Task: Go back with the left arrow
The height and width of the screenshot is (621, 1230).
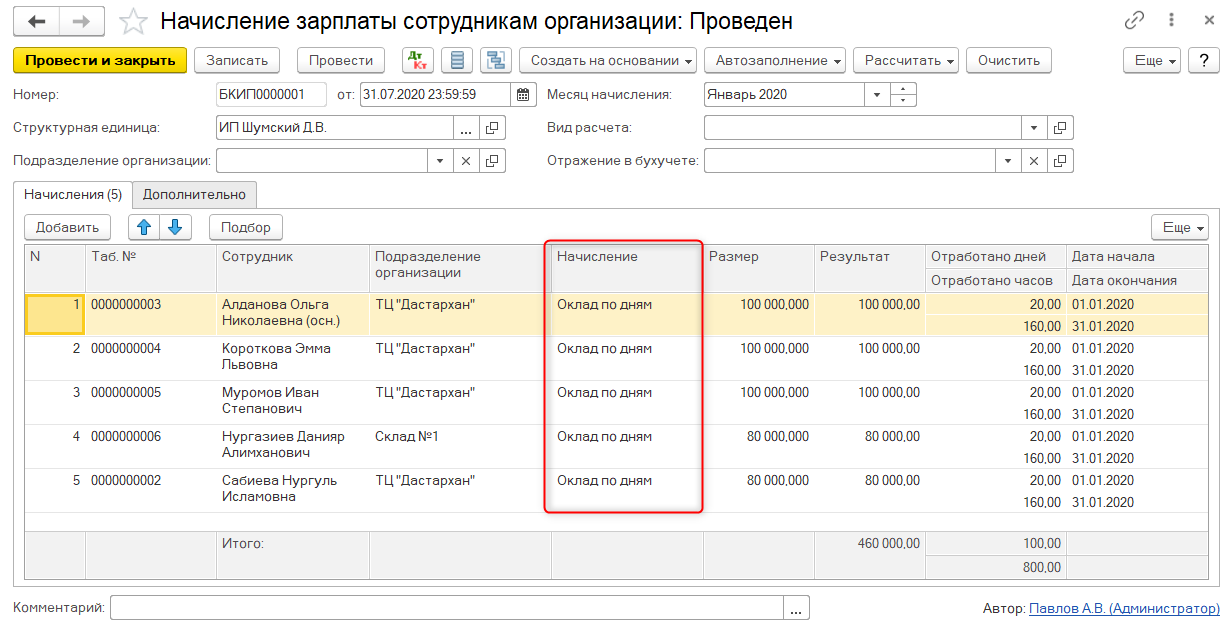Action: pyautogui.click(x=36, y=21)
